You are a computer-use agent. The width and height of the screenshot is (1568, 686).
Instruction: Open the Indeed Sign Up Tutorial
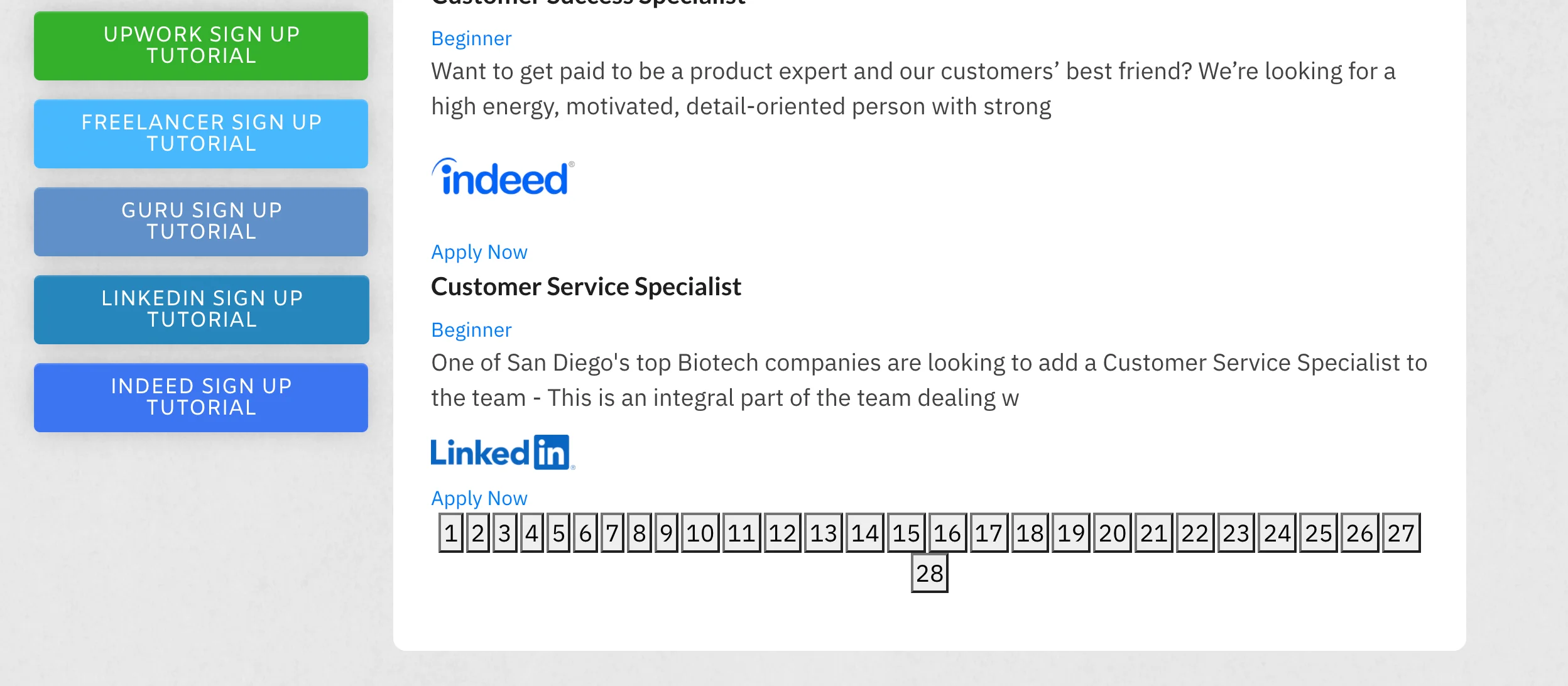[201, 397]
